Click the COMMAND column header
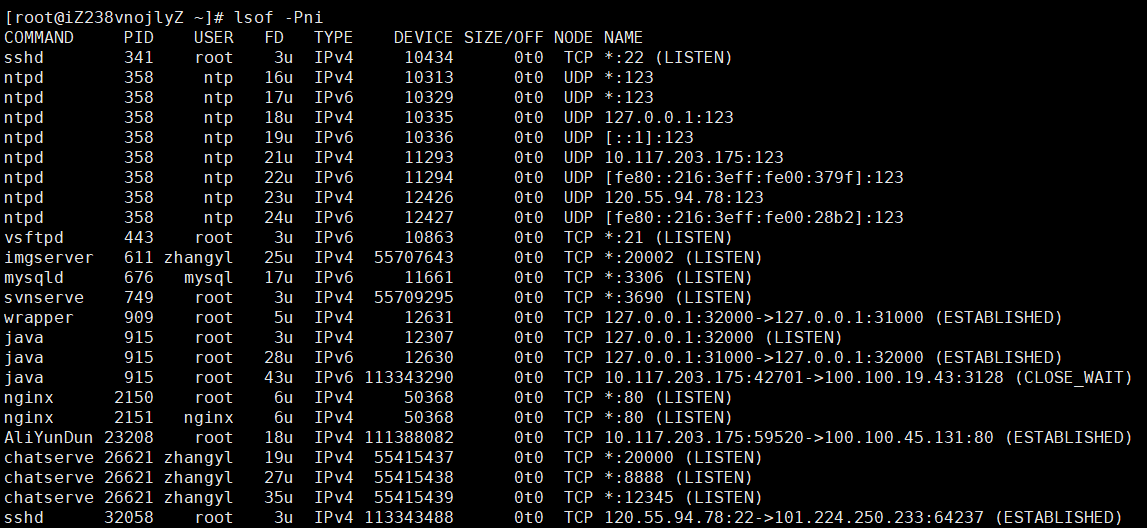Screen dimensions: 1147x528 pyautogui.click(x=39, y=37)
